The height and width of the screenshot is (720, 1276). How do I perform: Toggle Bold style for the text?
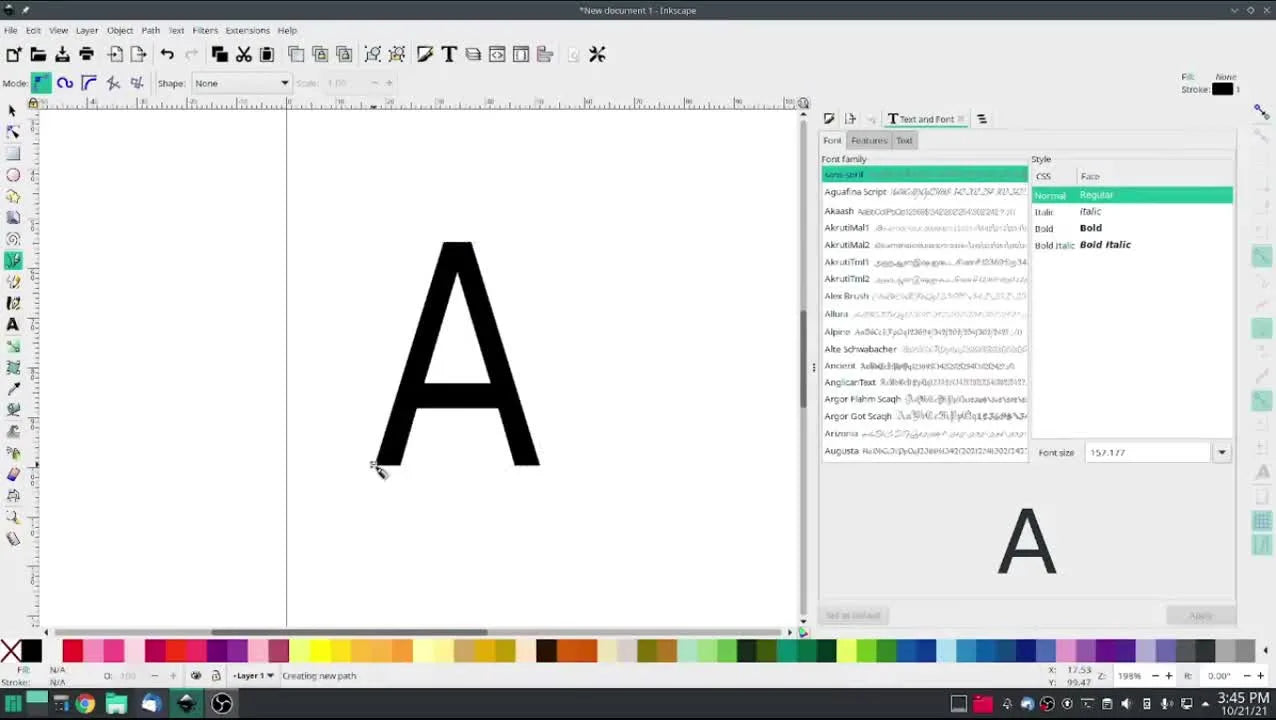1090,228
